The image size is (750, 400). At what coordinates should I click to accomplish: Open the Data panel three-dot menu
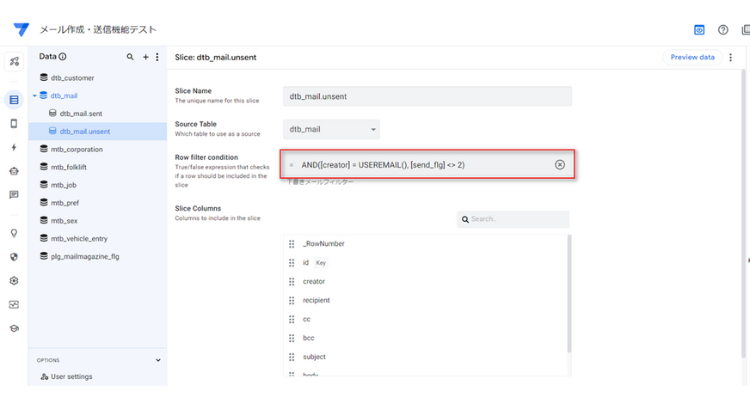[157, 57]
